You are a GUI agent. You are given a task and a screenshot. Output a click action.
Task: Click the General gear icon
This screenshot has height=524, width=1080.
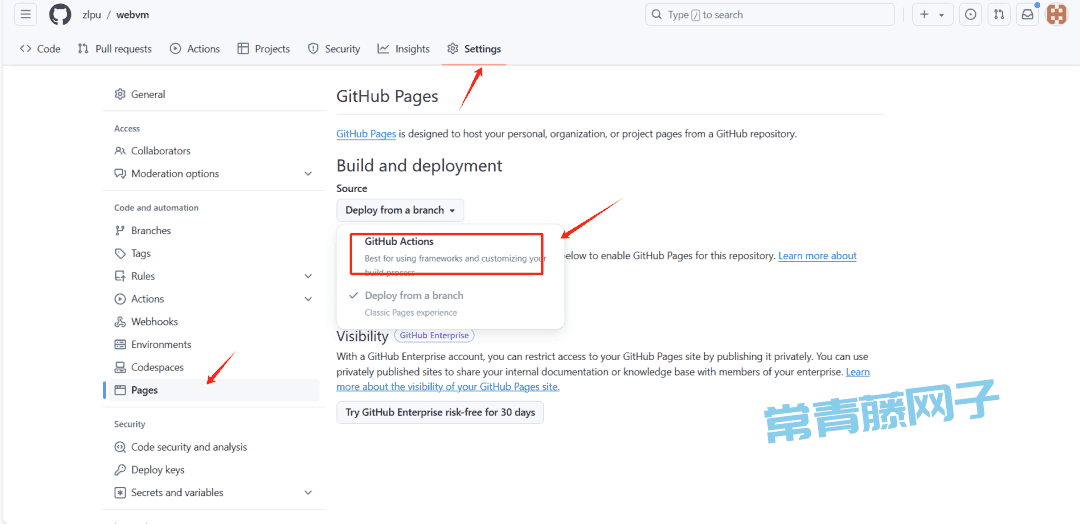point(120,94)
